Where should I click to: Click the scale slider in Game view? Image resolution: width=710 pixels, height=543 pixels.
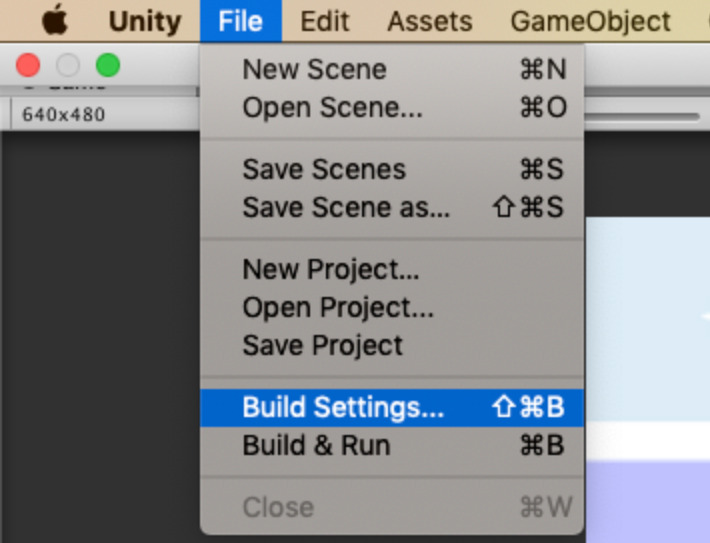640,117
